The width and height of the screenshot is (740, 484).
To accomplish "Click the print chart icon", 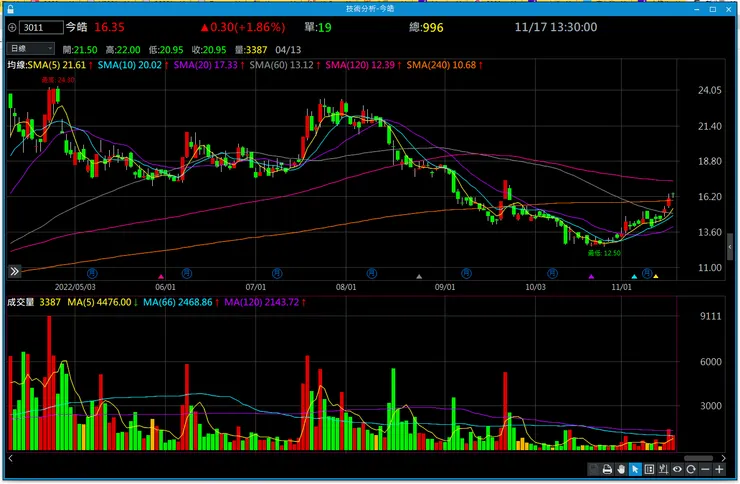I will 607,469.
